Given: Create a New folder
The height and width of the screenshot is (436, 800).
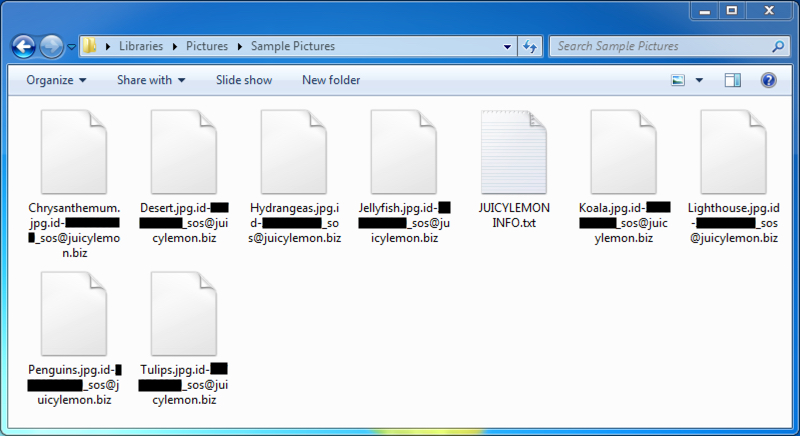Looking at the screenshot, I should [x=331, y=80].
